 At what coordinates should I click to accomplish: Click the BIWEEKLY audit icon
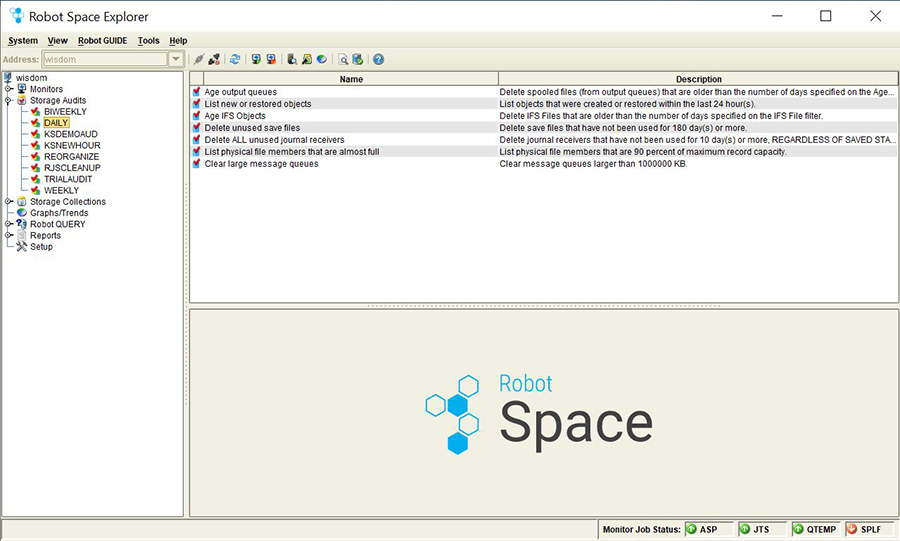pos(36,111)
